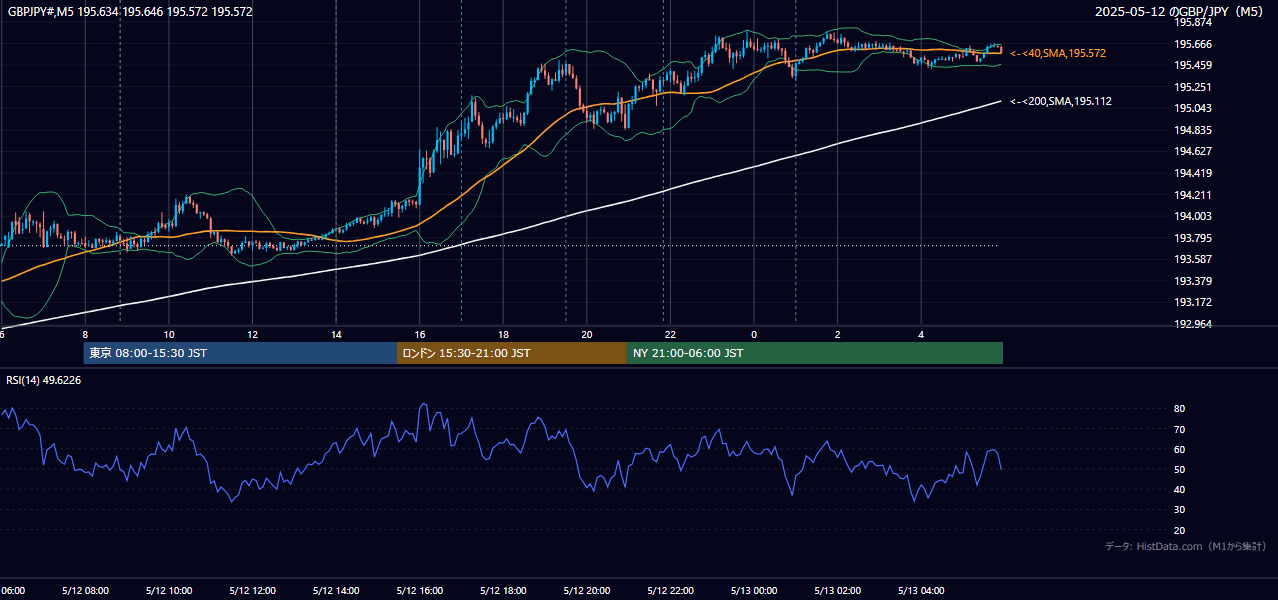Click the 5/12 16:00 bottom time label
Image resolution: width=1278 pixels, height=600 pixels.
point(420,591)
